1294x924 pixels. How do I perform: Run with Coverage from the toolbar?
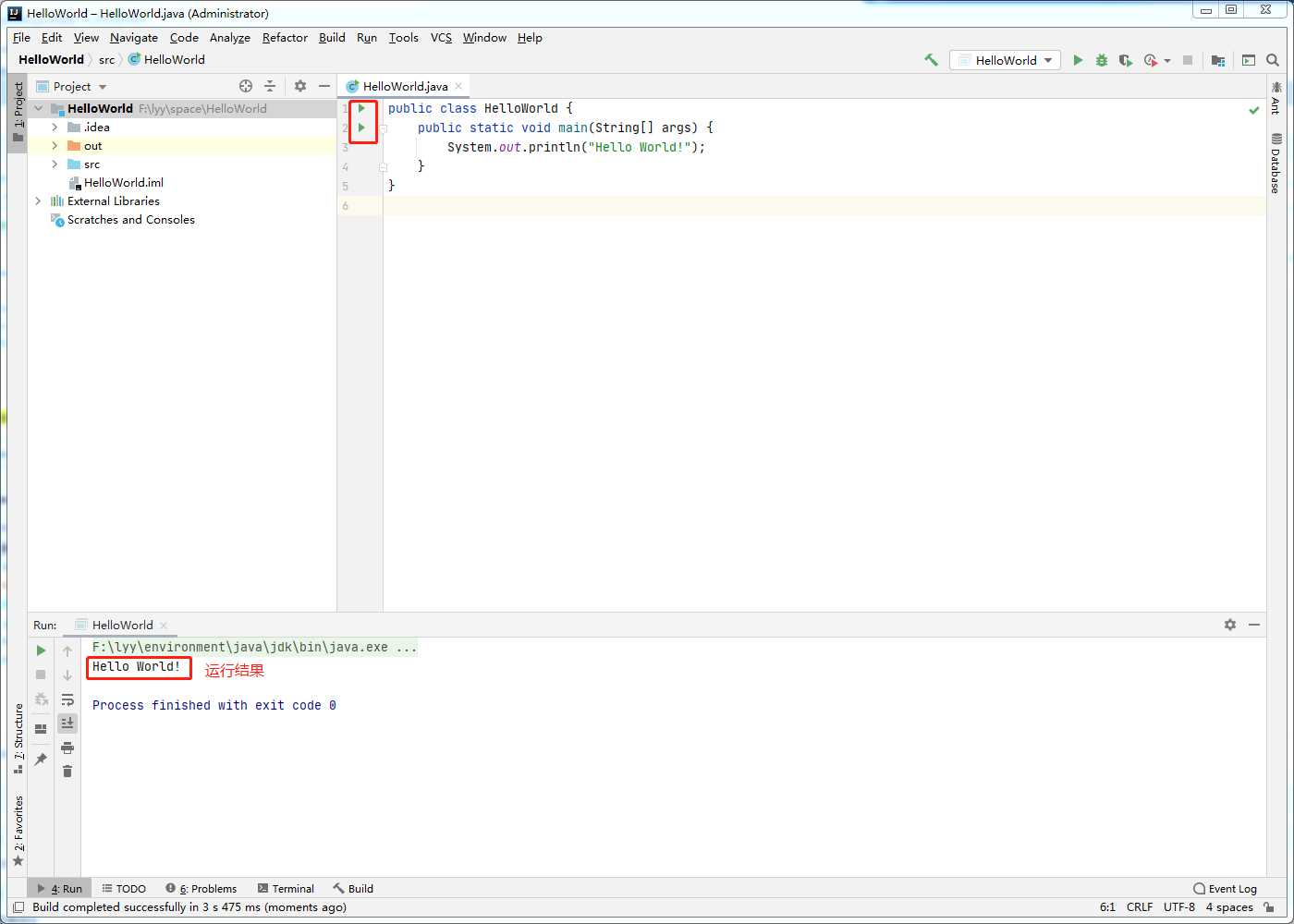[1126, 60]
